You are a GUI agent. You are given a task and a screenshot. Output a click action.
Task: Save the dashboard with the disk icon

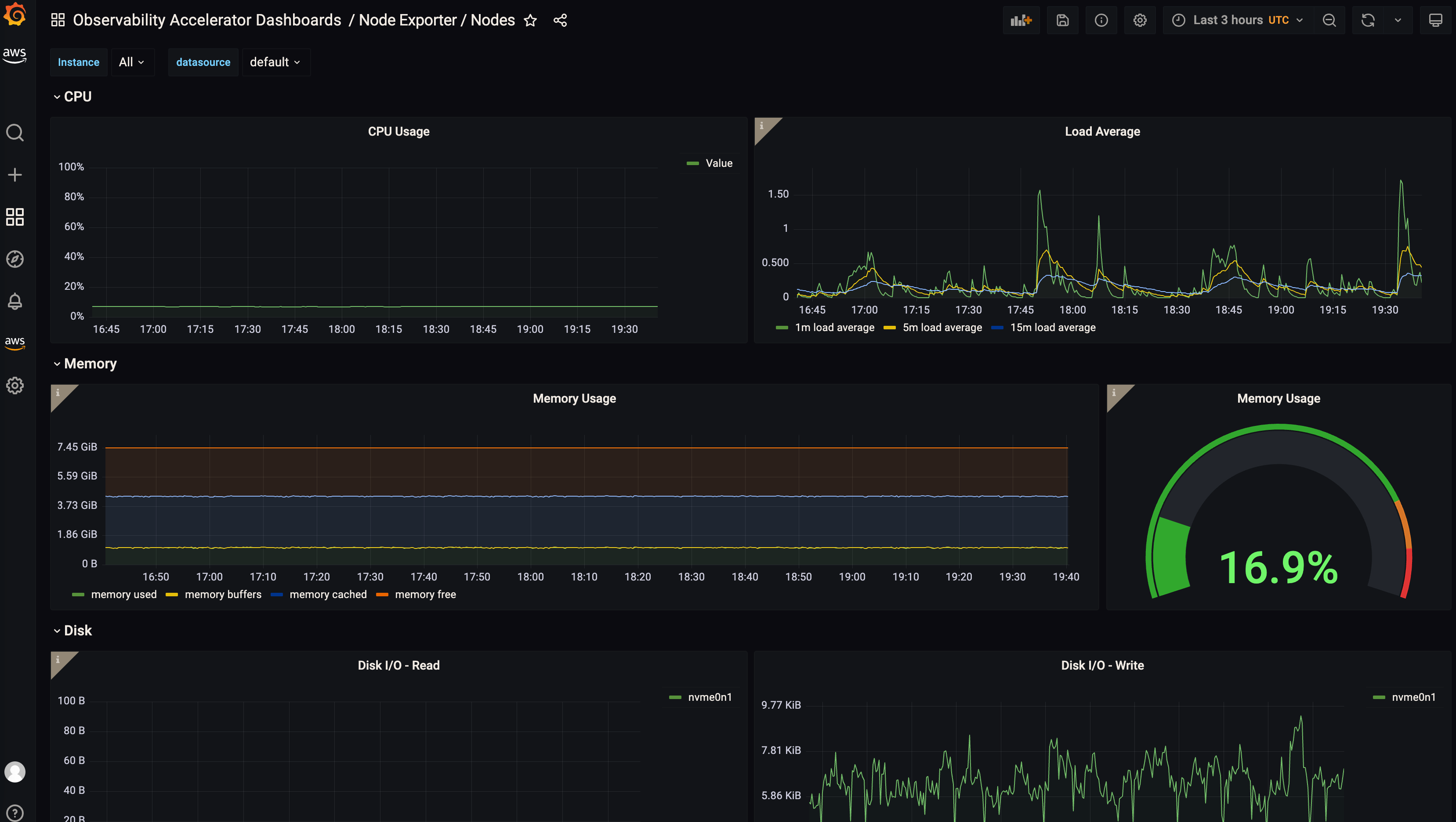point(1062,20)
